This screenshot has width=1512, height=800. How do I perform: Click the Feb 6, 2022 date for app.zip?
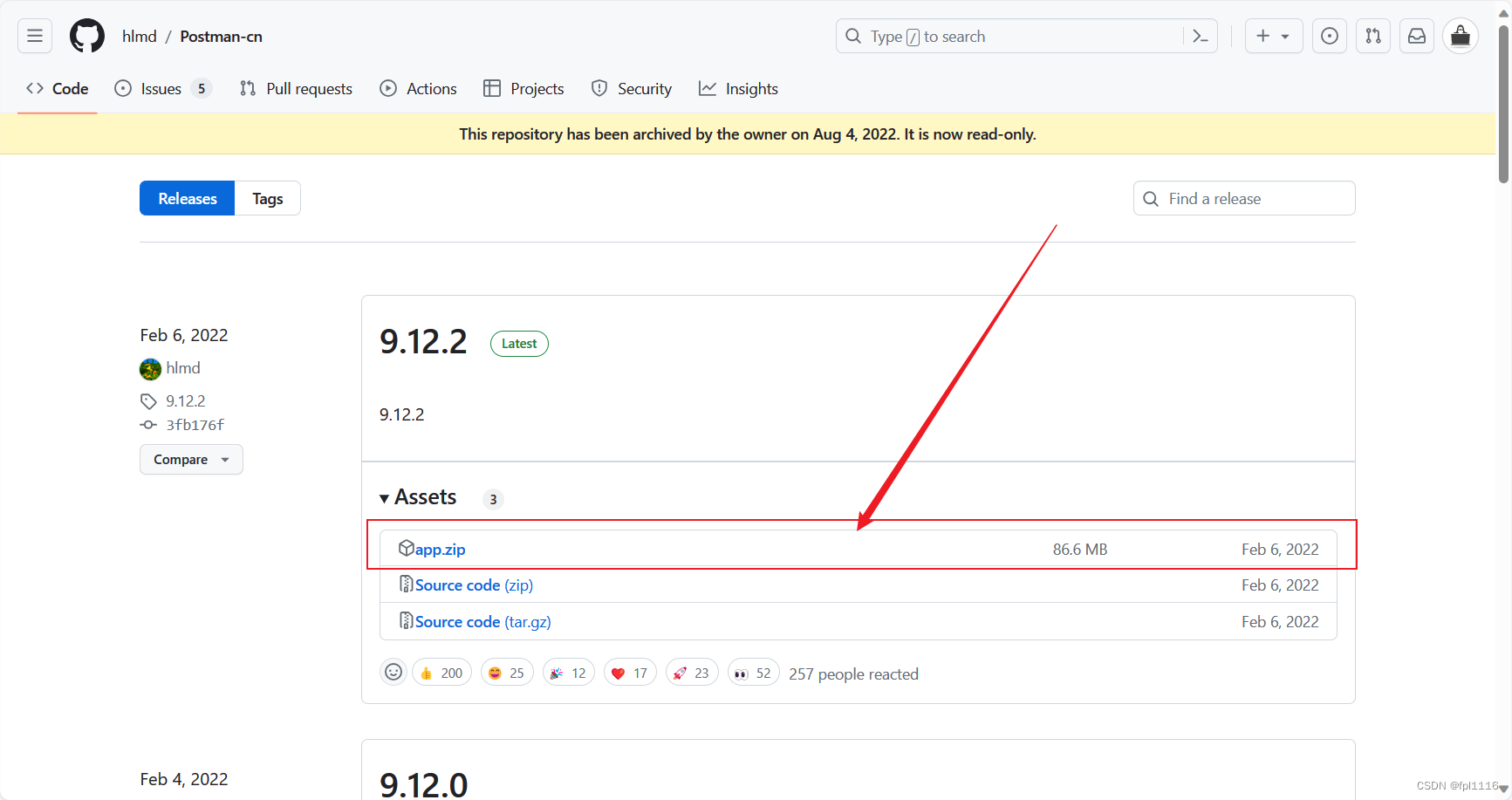(x=1280, y=550)
